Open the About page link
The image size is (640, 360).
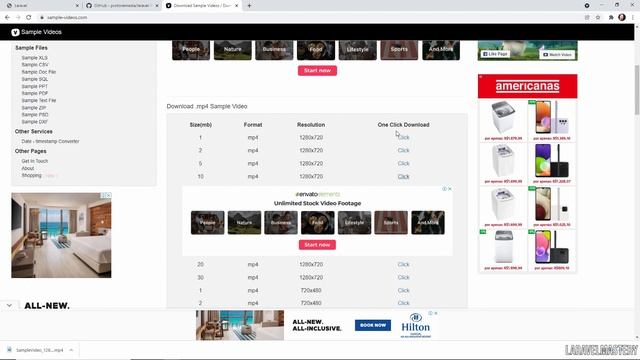click(x=28, y=168)
